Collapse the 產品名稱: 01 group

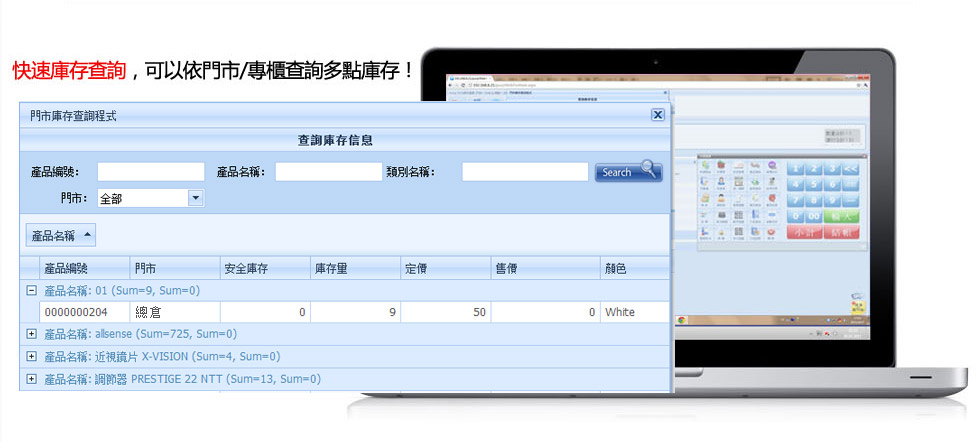click(31, 290)
